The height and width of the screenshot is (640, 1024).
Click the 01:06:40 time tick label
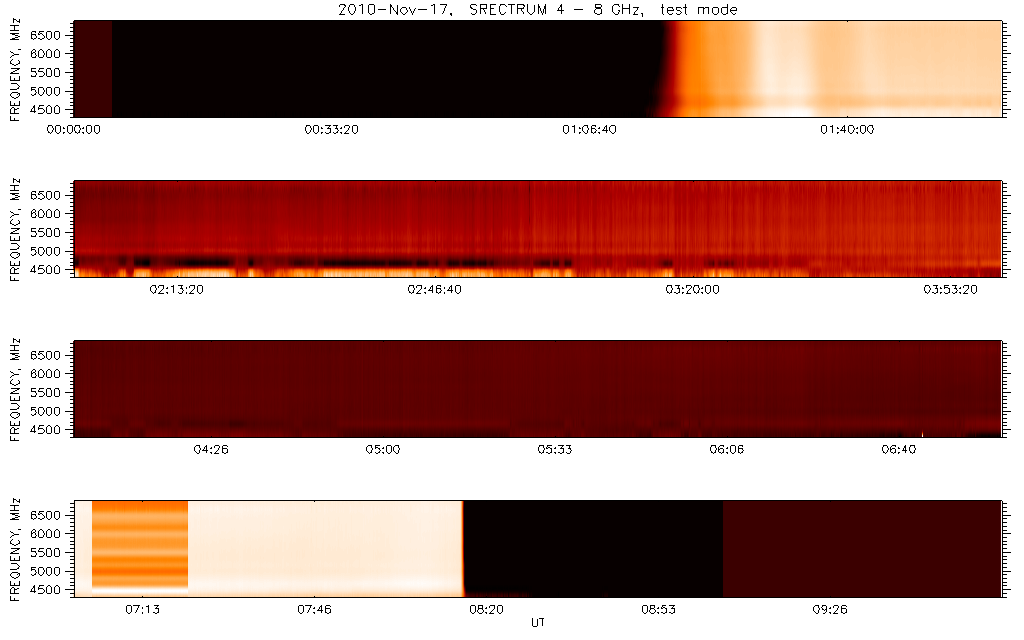(x=589, y=129)
